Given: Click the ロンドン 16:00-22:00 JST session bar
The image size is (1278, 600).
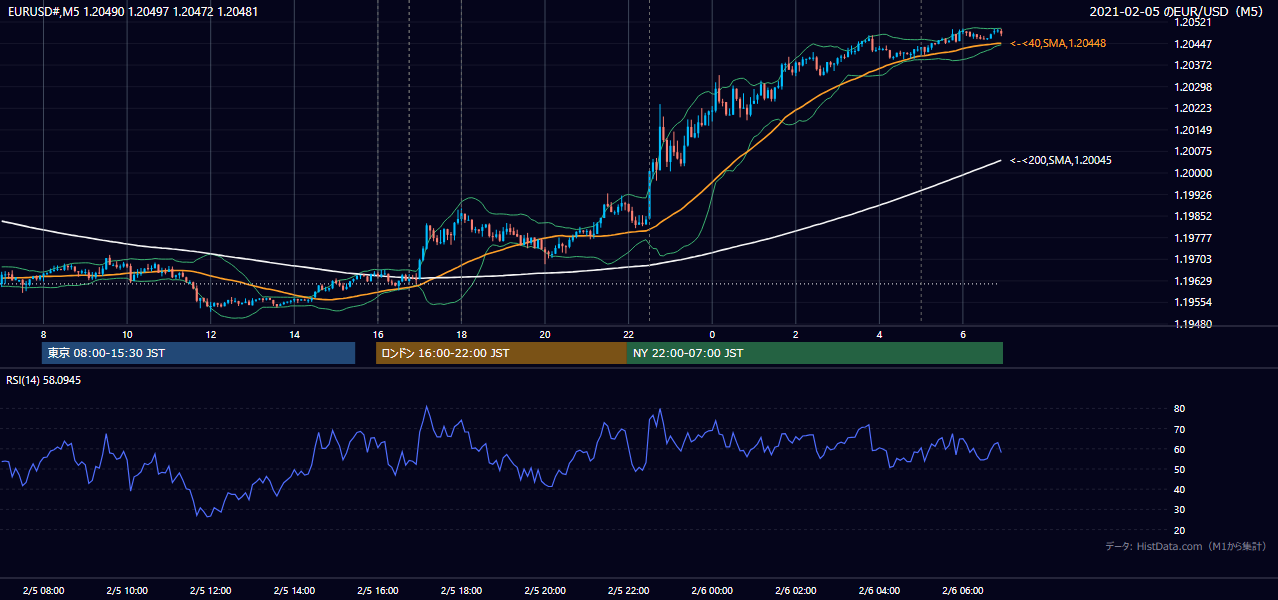Looking at the screenshot, I should 501,353.
